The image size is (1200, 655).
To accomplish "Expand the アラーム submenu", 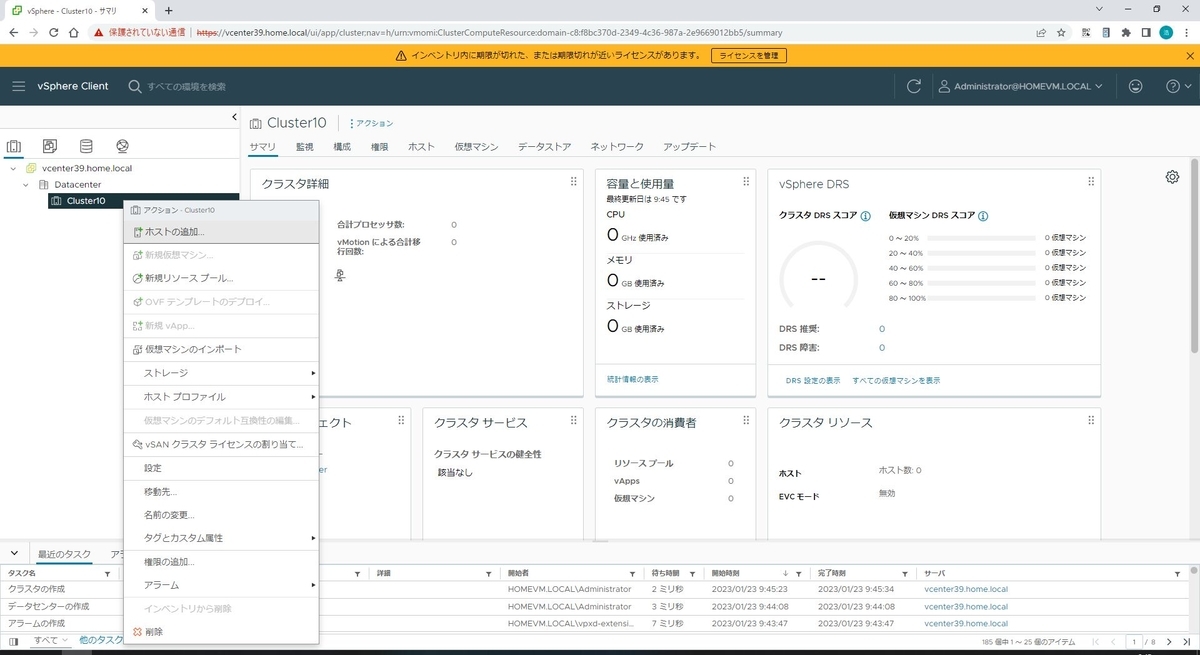I will pos(221,585).
